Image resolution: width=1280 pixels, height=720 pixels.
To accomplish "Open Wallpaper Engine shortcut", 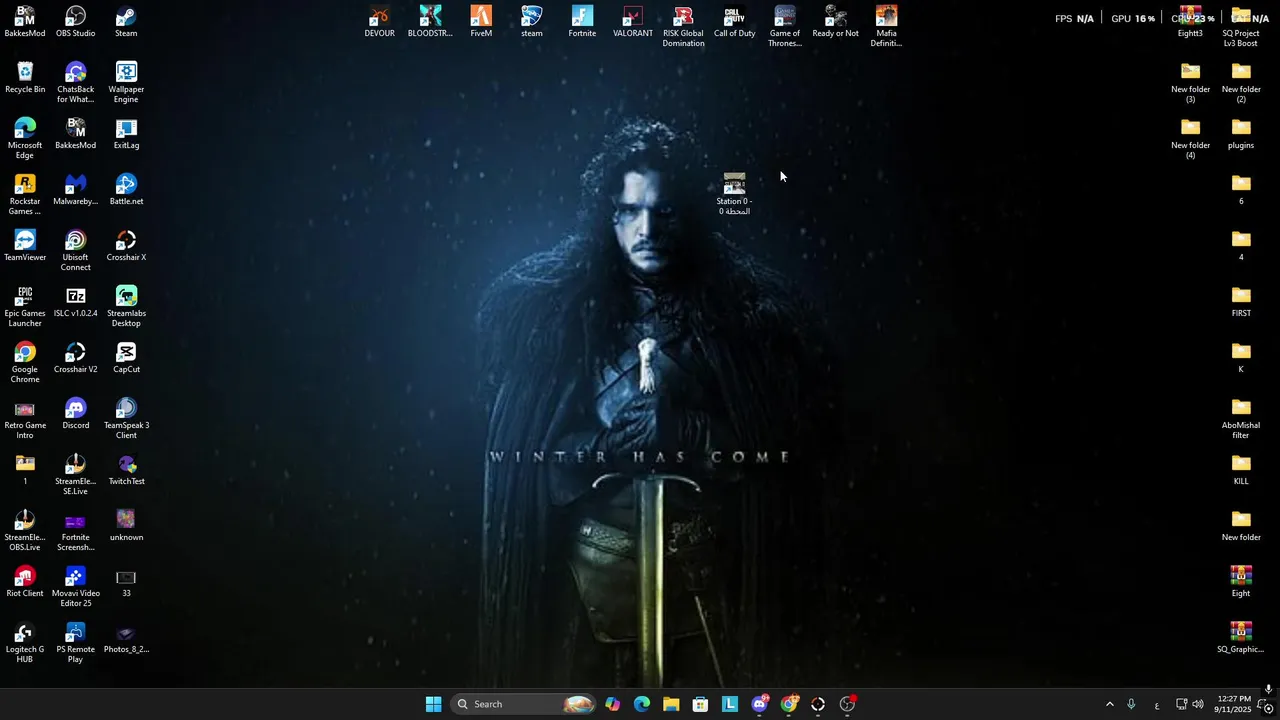I will coord(126,83).
